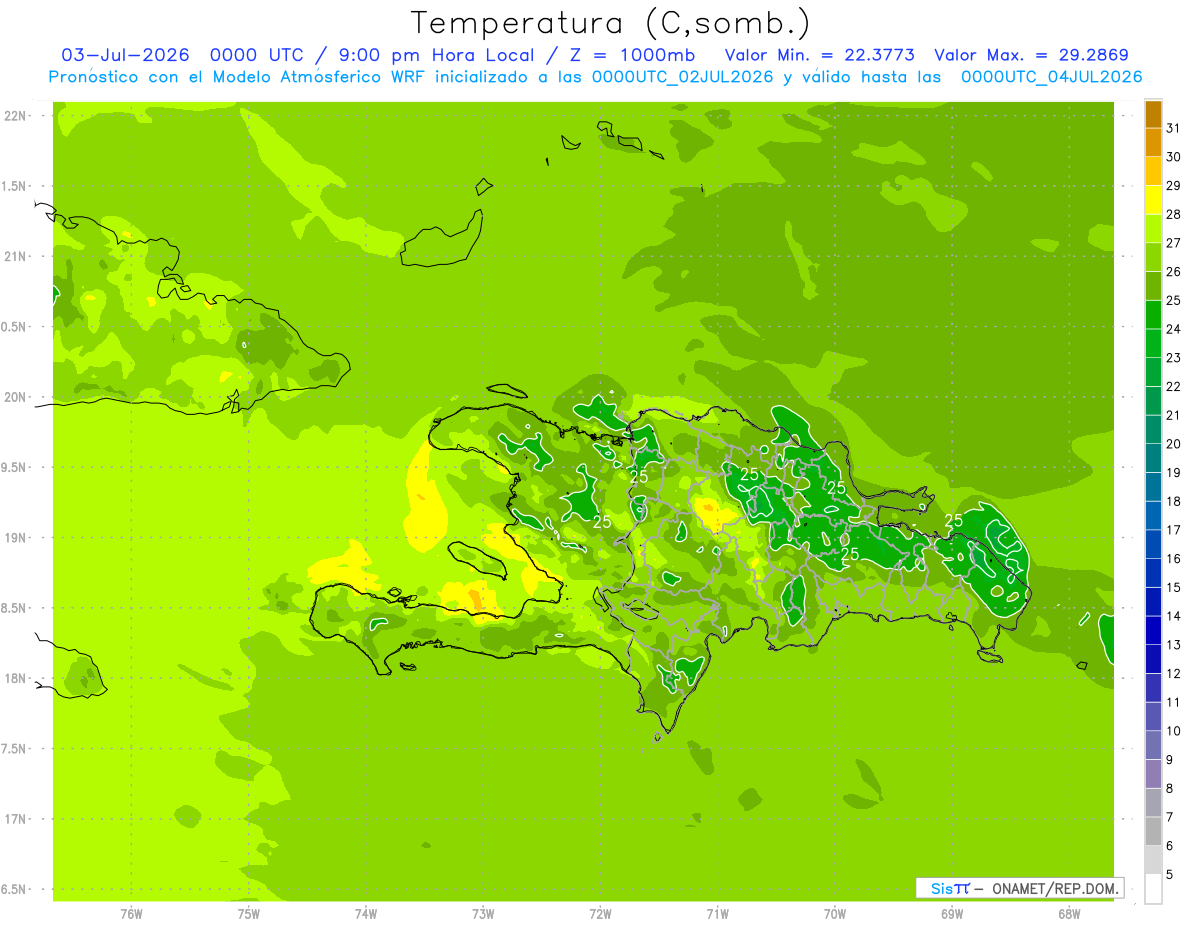1200x927 pixels.
Task: Click the legend value "27"
Action: pos(1174,243)
